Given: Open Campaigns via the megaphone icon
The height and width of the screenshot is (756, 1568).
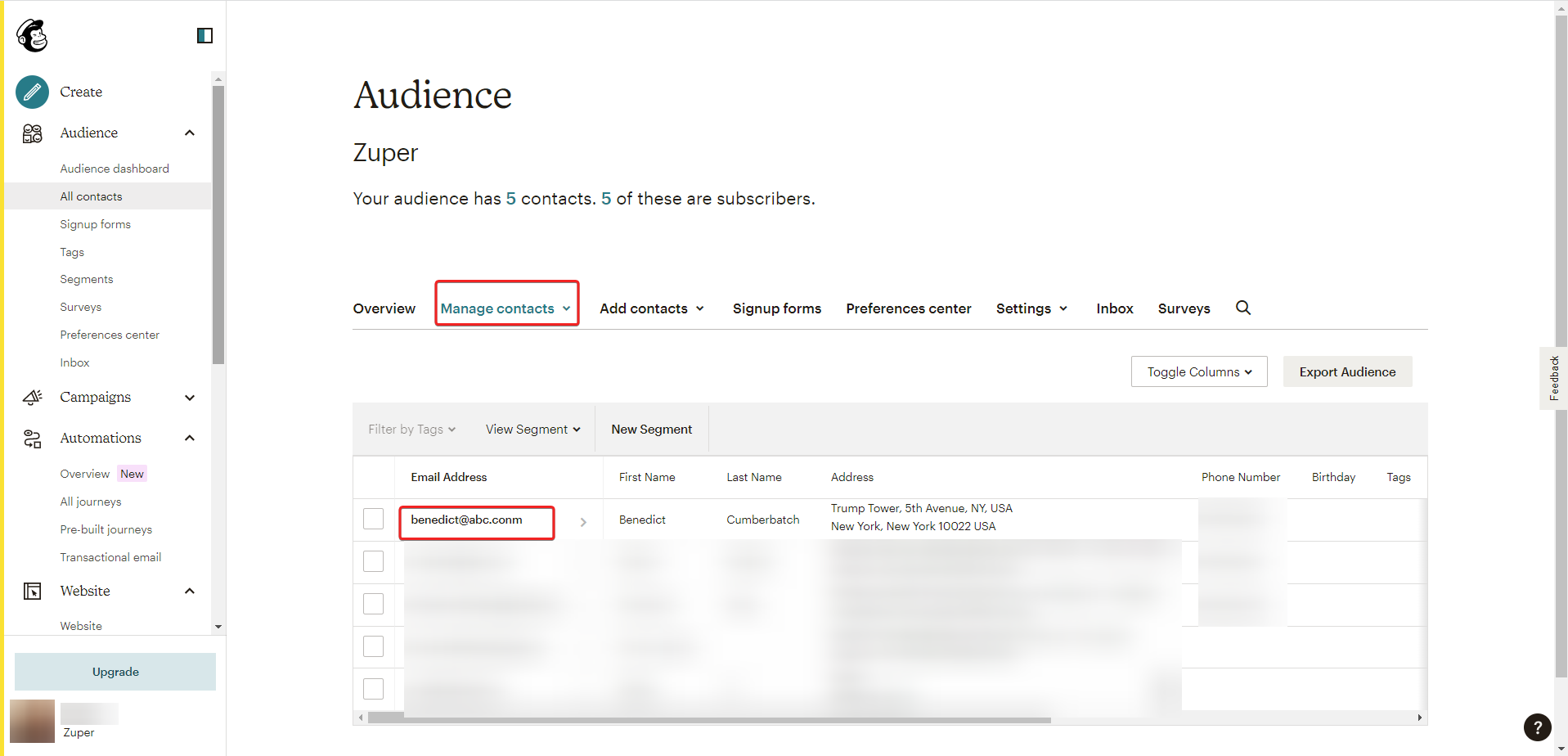Looking at the screenshot, I should click(x=32, y=398).
